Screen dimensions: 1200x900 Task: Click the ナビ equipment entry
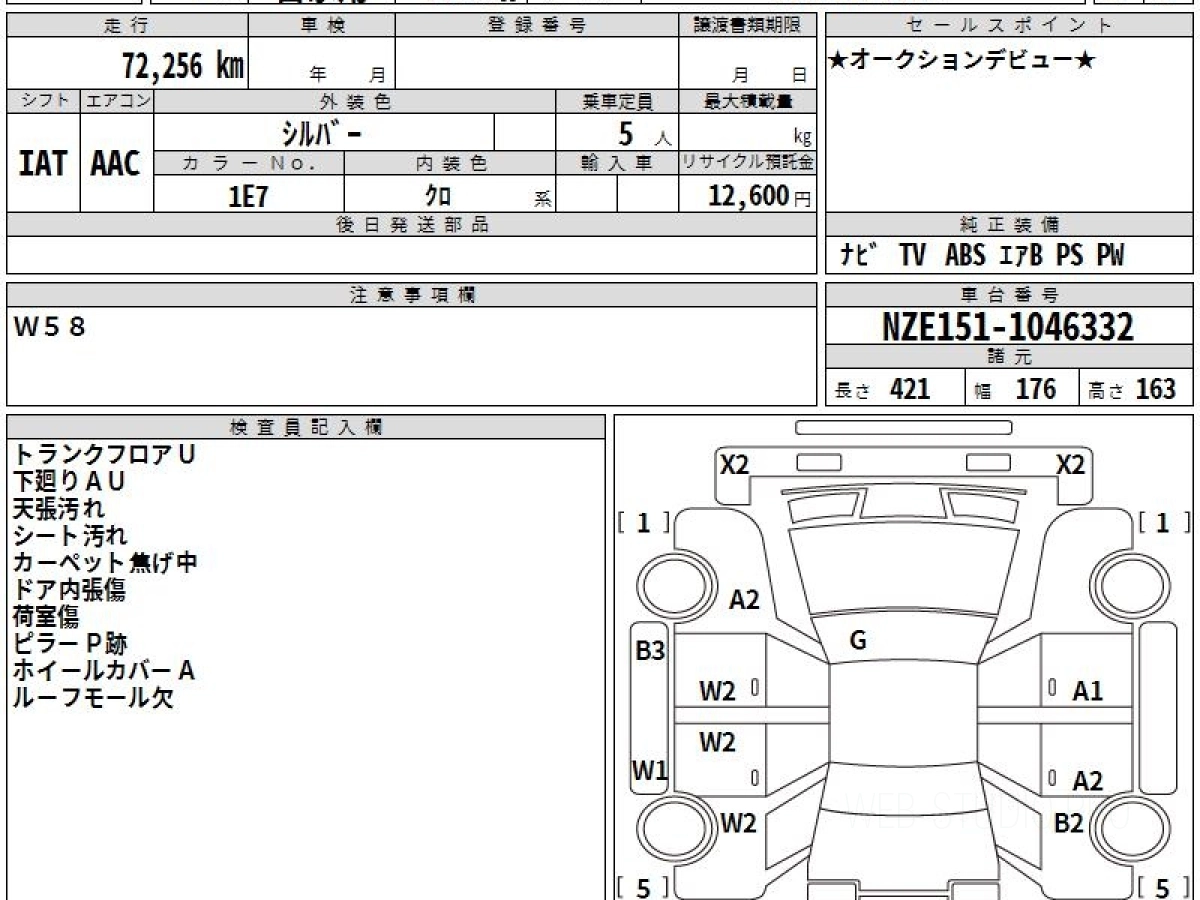[x=857, y=256]
